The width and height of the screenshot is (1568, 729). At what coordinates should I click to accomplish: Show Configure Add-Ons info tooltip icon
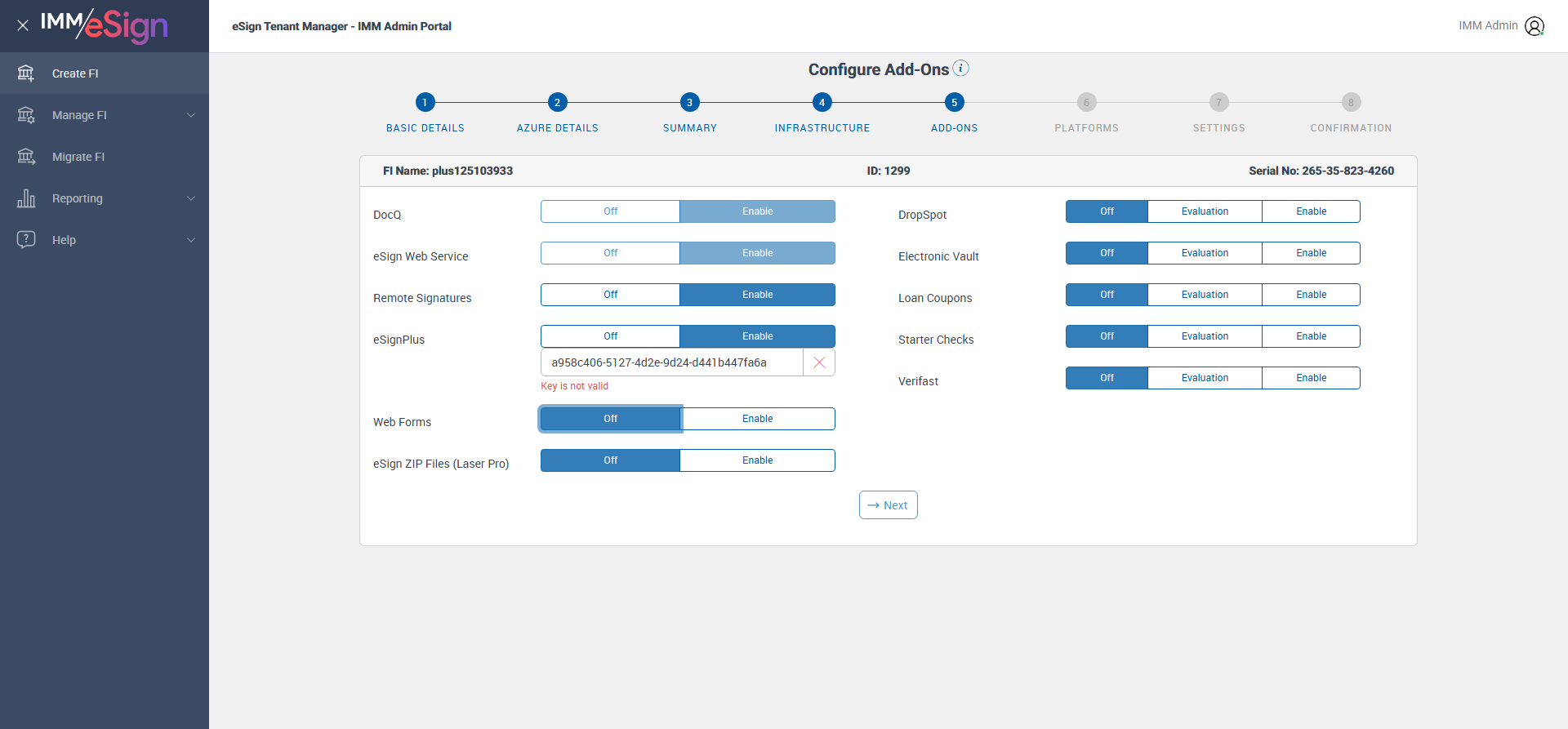point(961,68)
